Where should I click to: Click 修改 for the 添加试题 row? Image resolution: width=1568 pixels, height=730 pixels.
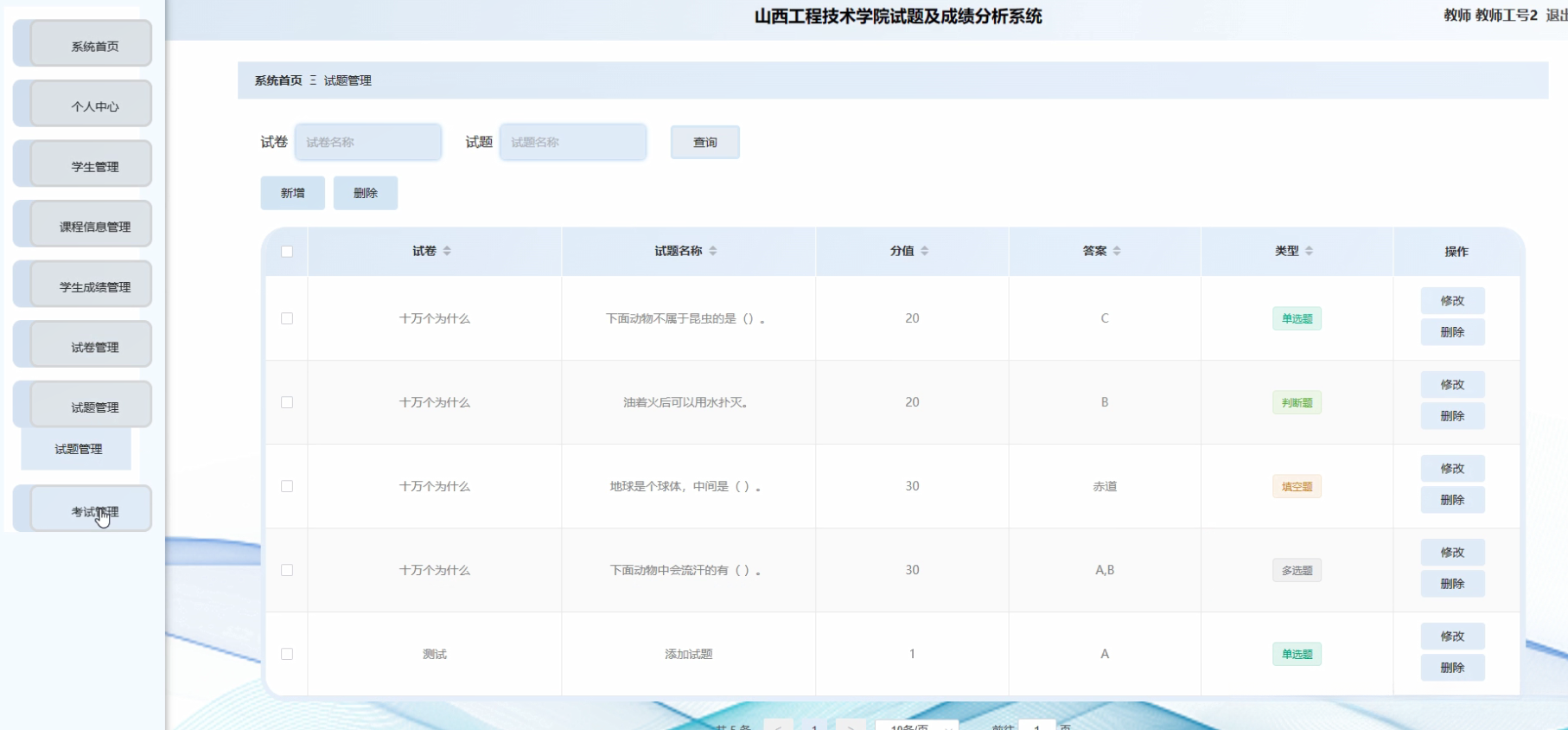[1453, 637]
